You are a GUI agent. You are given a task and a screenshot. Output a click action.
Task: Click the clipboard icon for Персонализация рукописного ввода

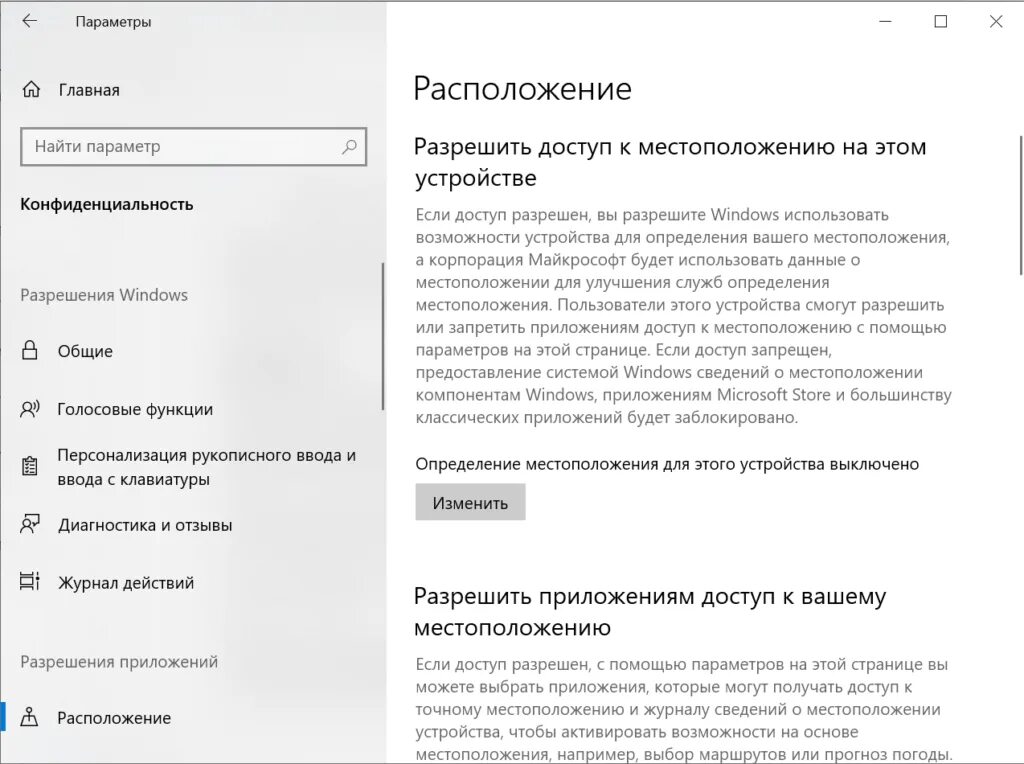[x=29, y=466]
